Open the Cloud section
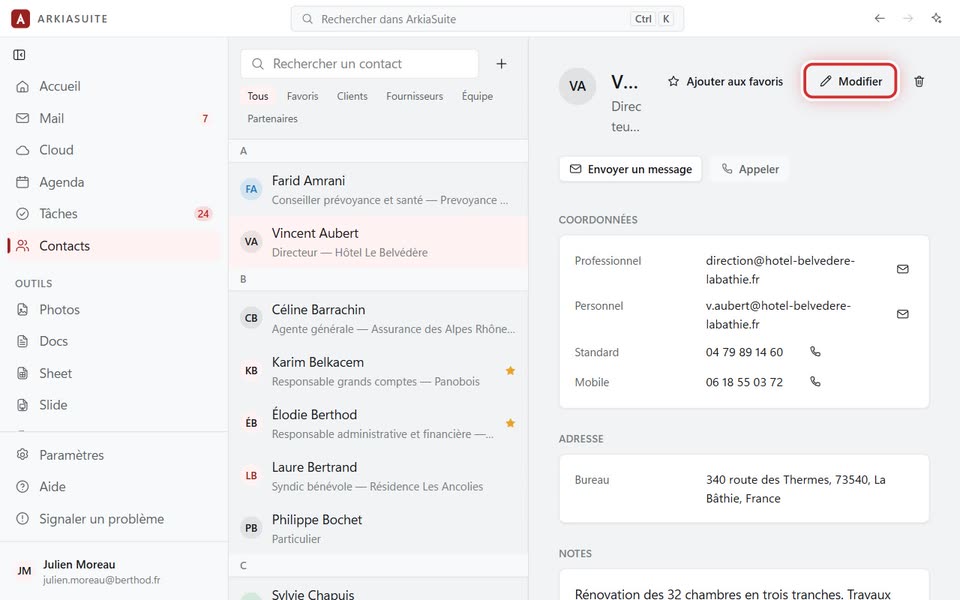Screen dimensions: 960x600 pos(114,150)
